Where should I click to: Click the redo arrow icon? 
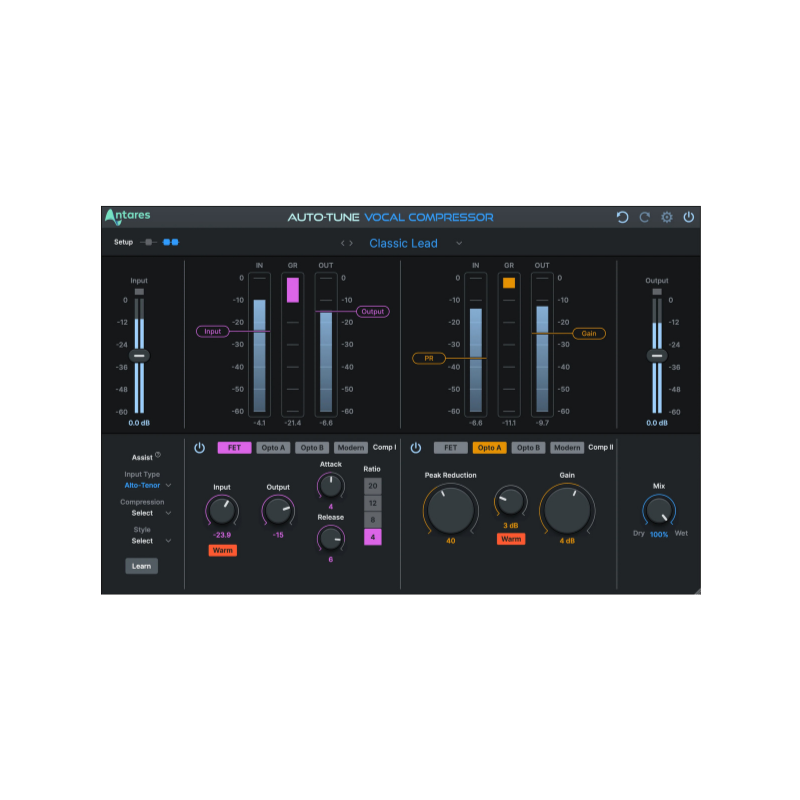point(644,217)
